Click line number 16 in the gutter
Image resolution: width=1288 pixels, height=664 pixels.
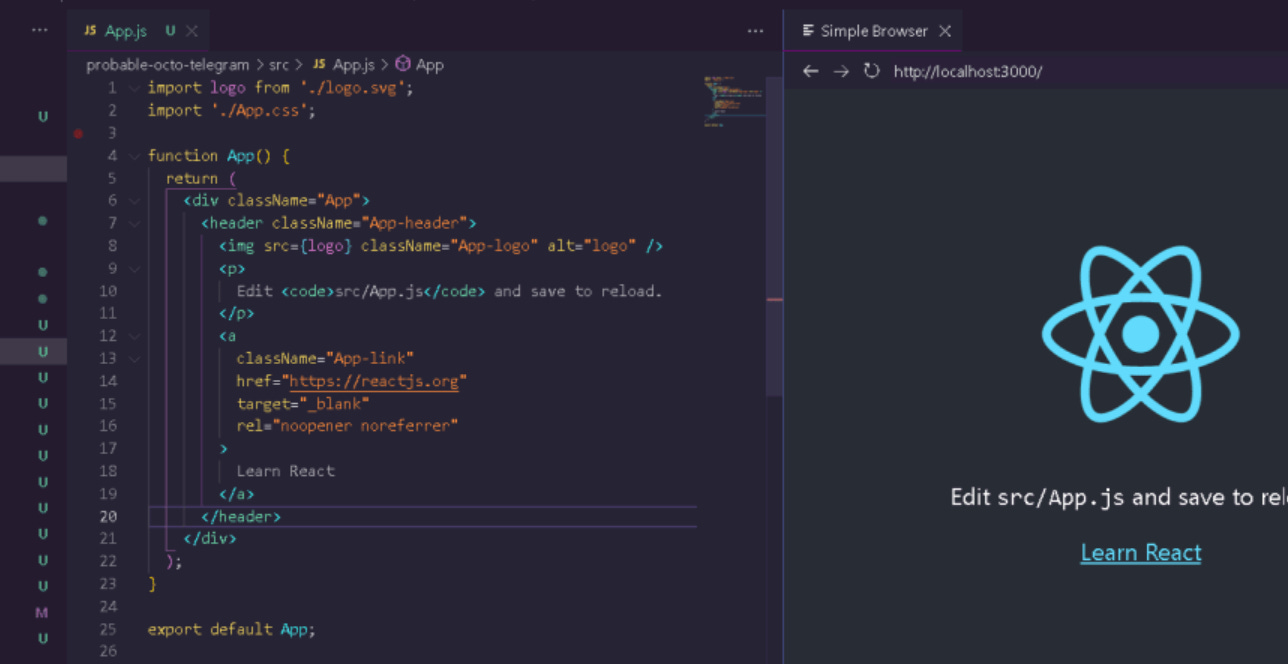point(107,426)
